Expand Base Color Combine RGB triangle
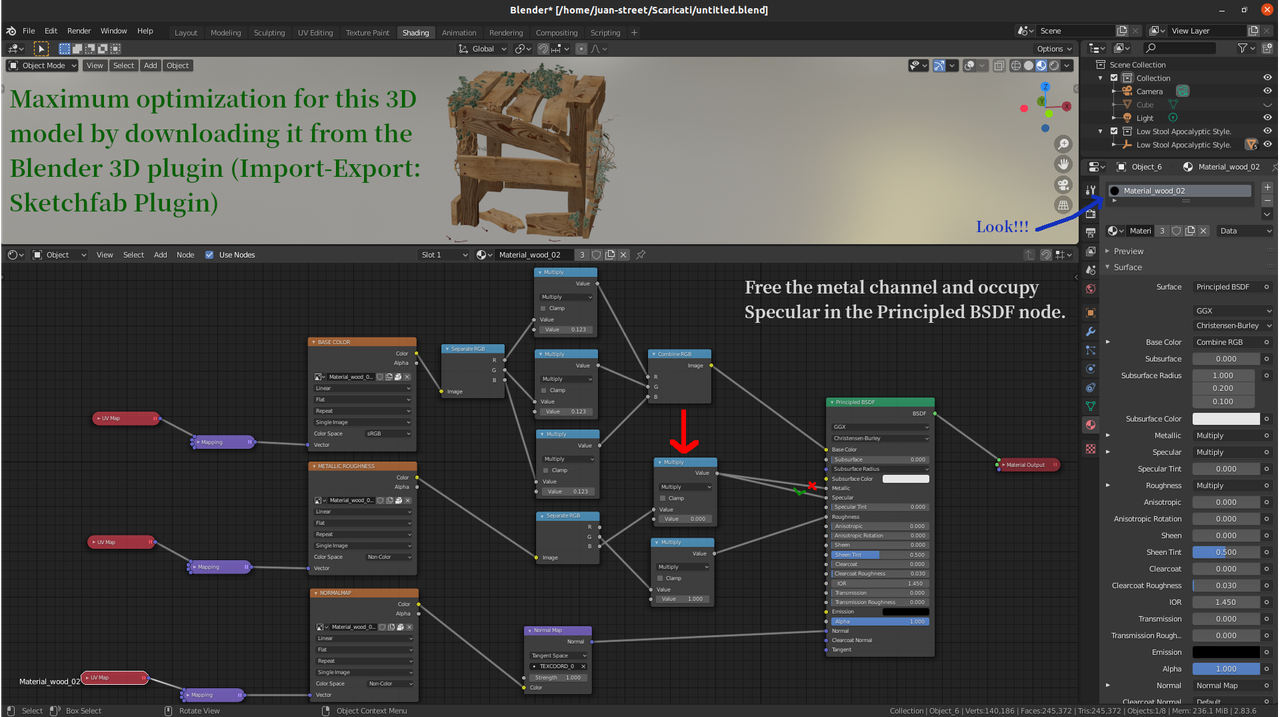Screen dimensions: 1280x717 (1107, 342)
